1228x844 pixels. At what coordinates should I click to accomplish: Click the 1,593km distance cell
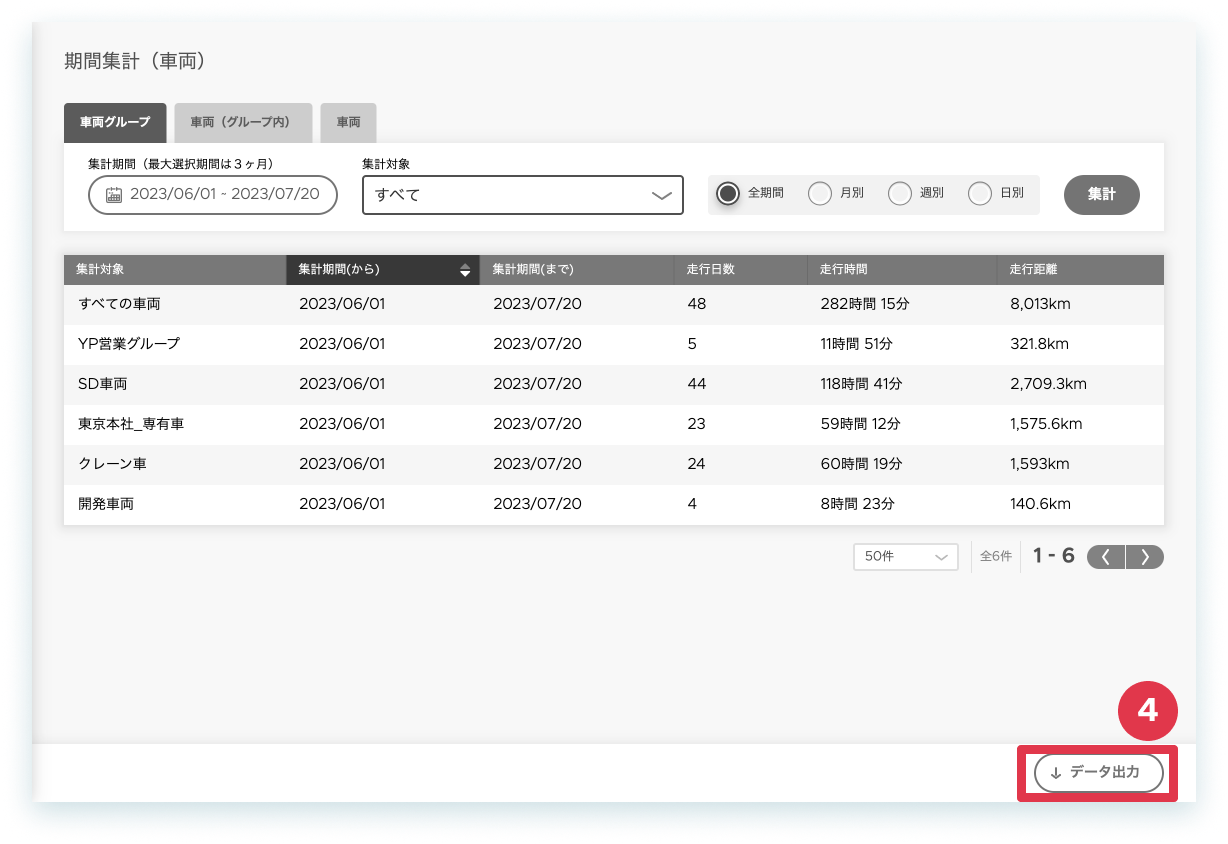(1040, 464)
